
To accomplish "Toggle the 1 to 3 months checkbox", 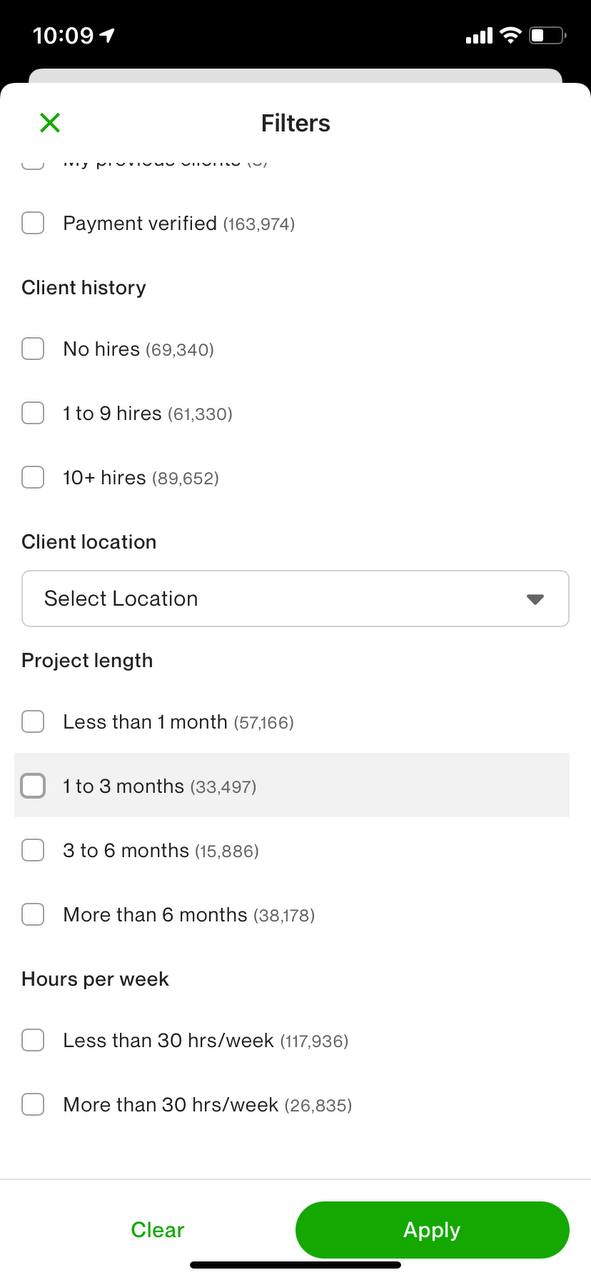I will click(33, 786).
